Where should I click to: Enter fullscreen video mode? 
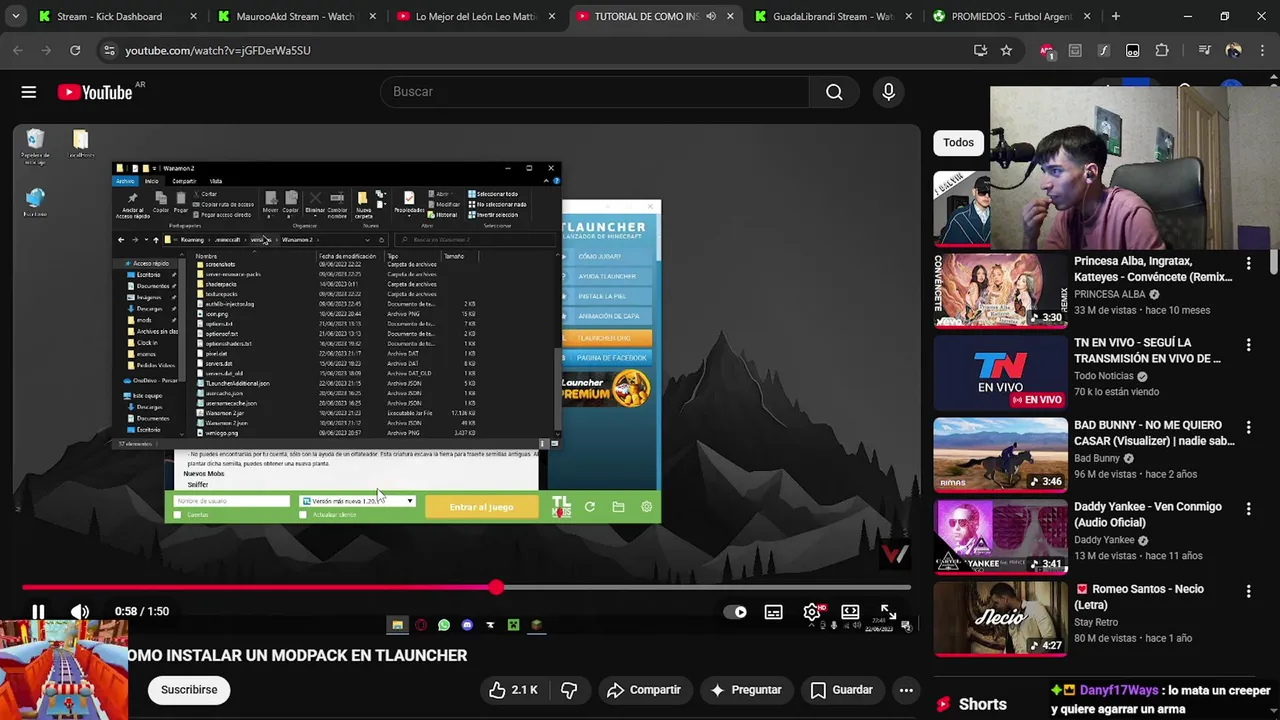coord(888,612)
